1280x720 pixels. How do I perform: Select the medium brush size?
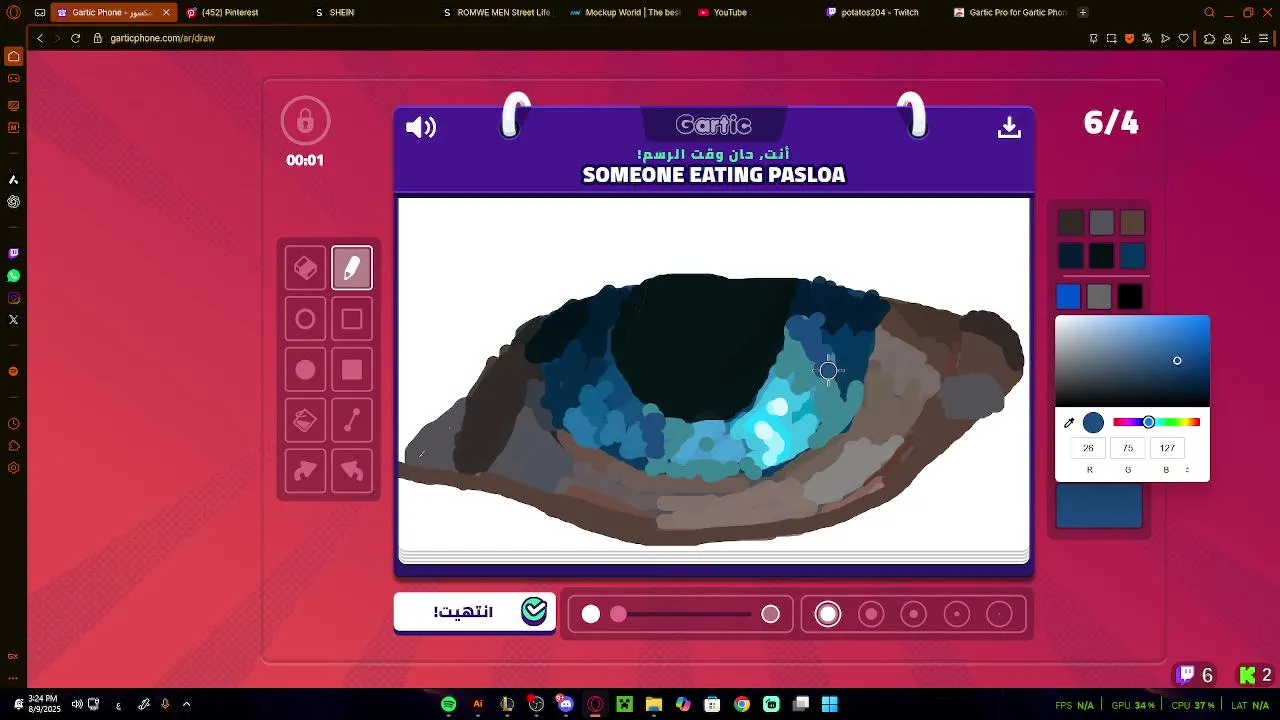click(914, 614)
